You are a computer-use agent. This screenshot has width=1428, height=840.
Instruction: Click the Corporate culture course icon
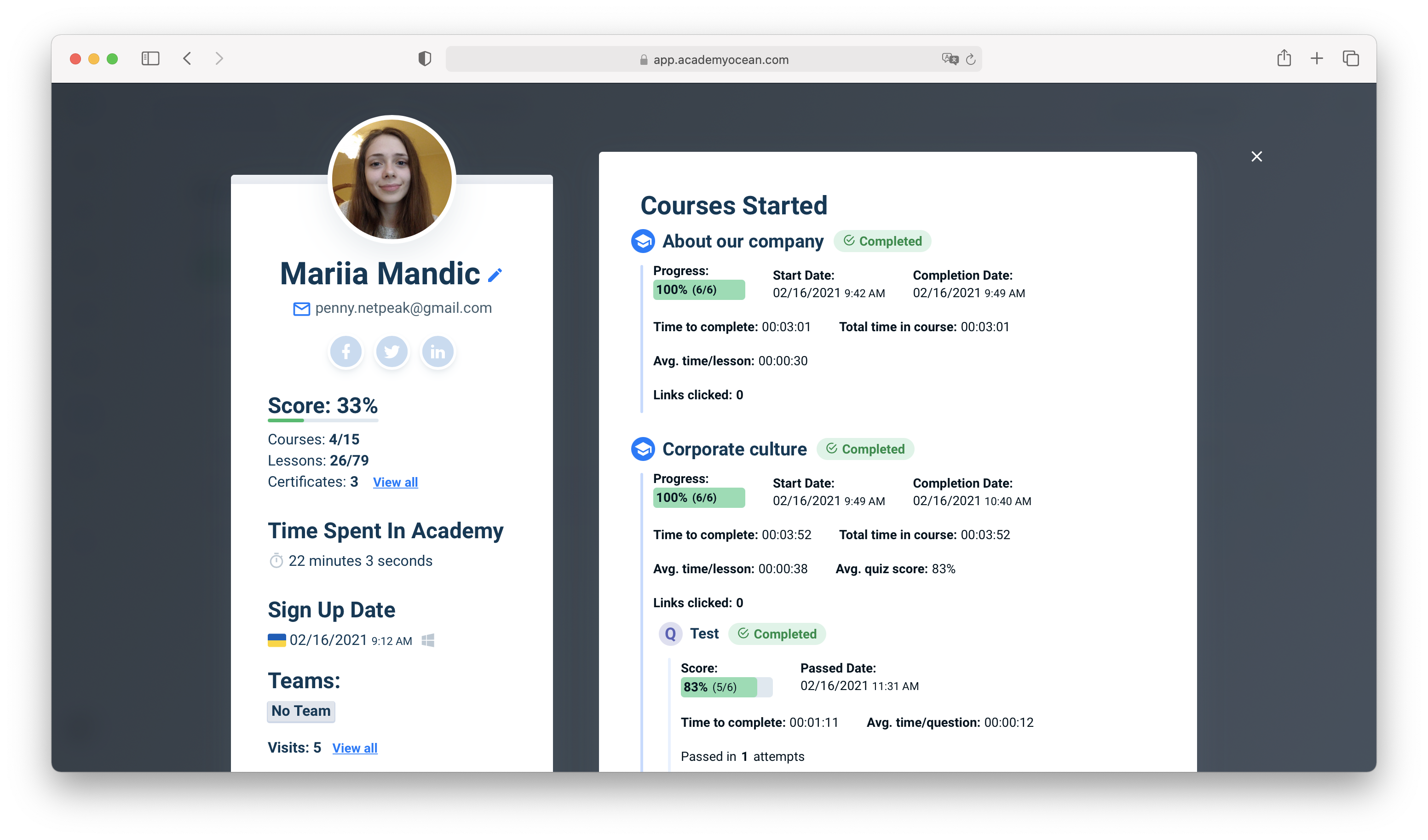[x=643, y=449]
